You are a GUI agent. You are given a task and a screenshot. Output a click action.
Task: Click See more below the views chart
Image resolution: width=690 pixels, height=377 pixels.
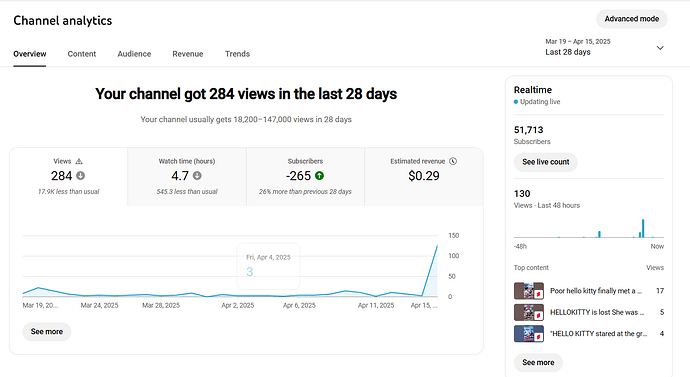click(47, 332)
